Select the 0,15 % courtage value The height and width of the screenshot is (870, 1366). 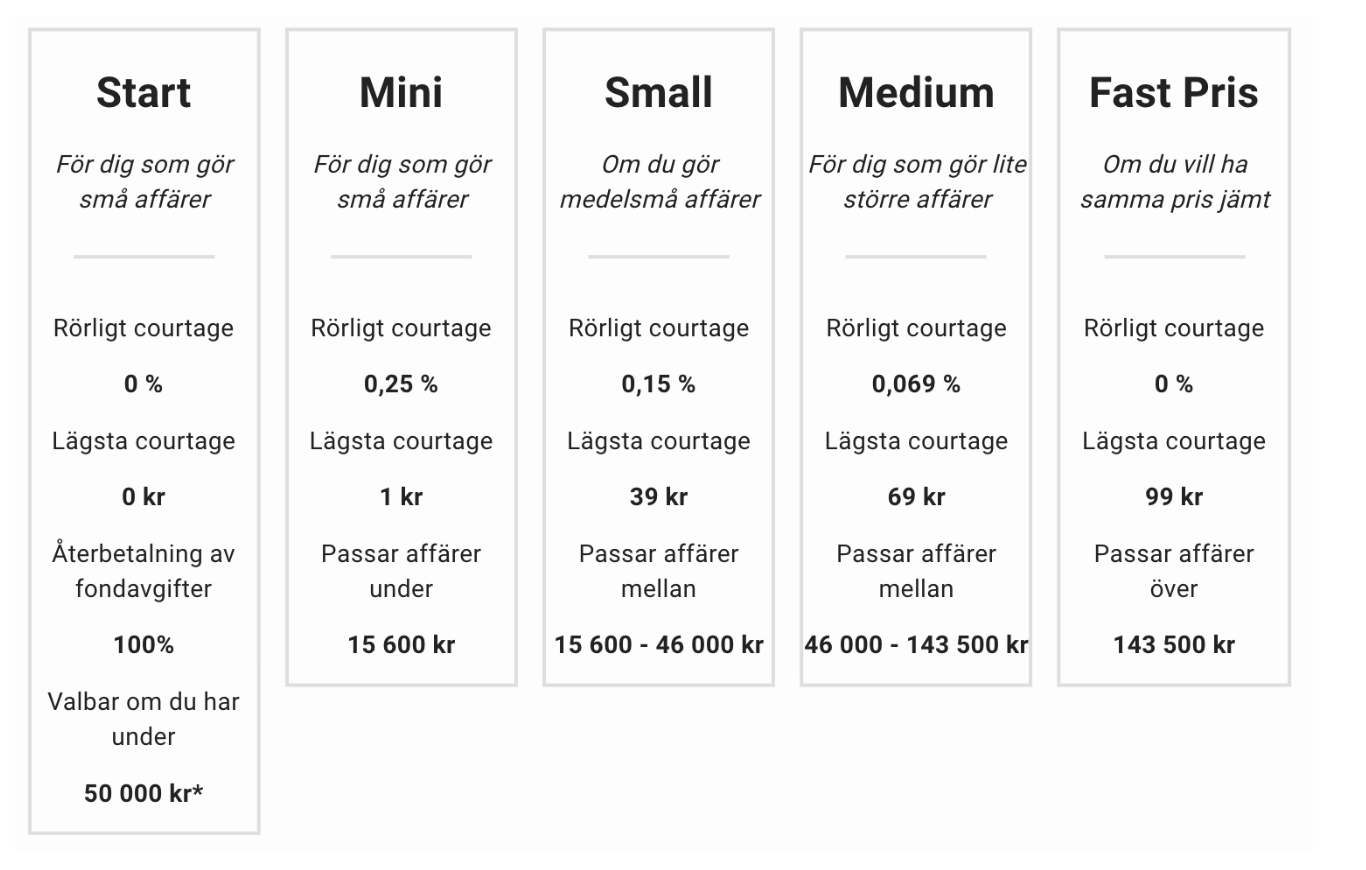pos(658,385)
